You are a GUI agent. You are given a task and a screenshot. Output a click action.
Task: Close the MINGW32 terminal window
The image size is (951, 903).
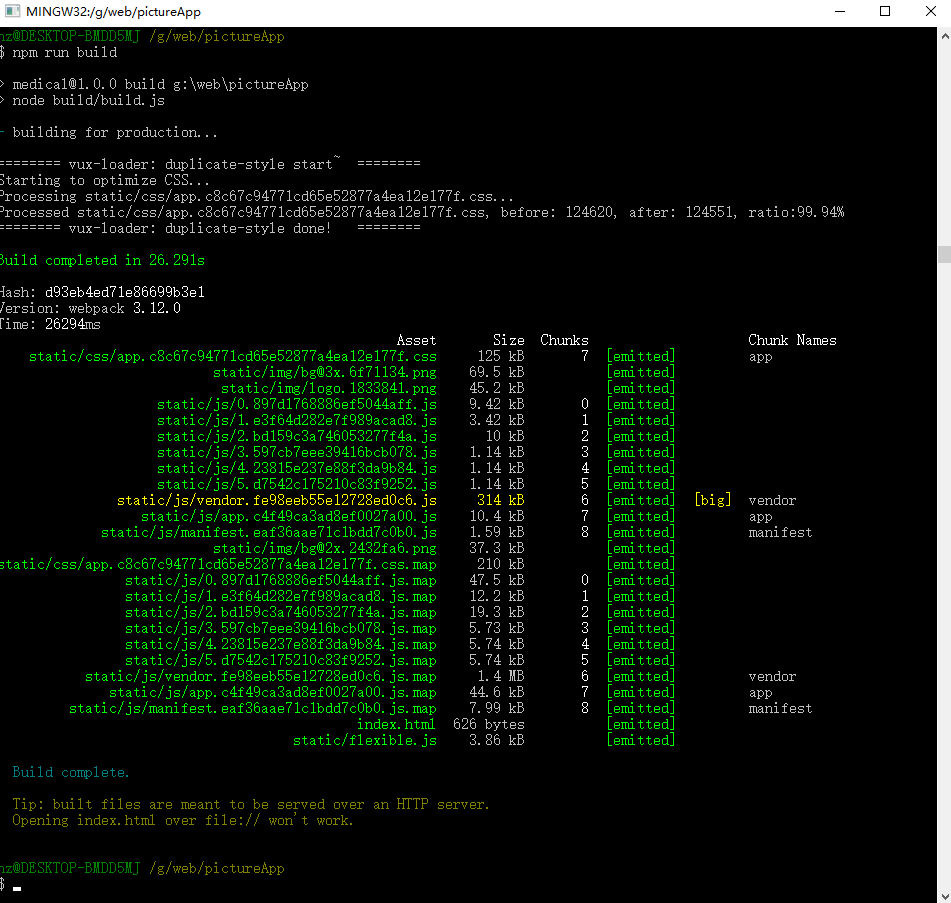point(930,12)
